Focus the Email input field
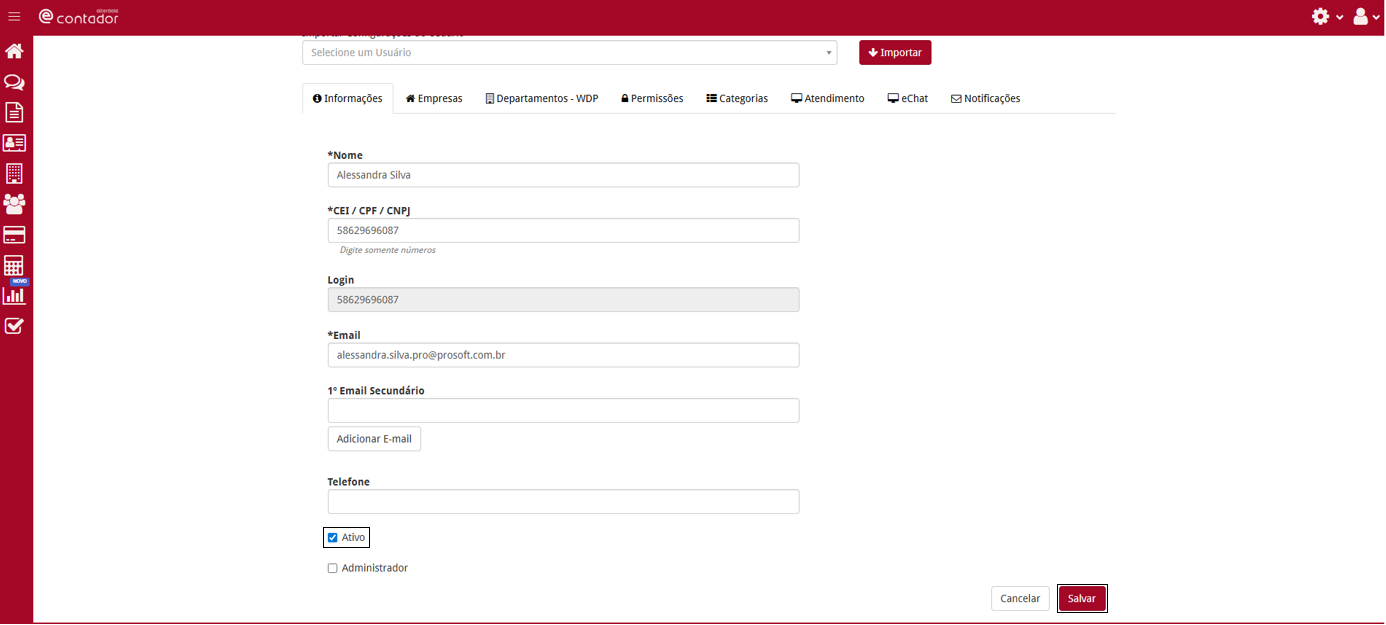Image resolution: width=1386 pixels, height=625 pixels. (x=563, y=355)
